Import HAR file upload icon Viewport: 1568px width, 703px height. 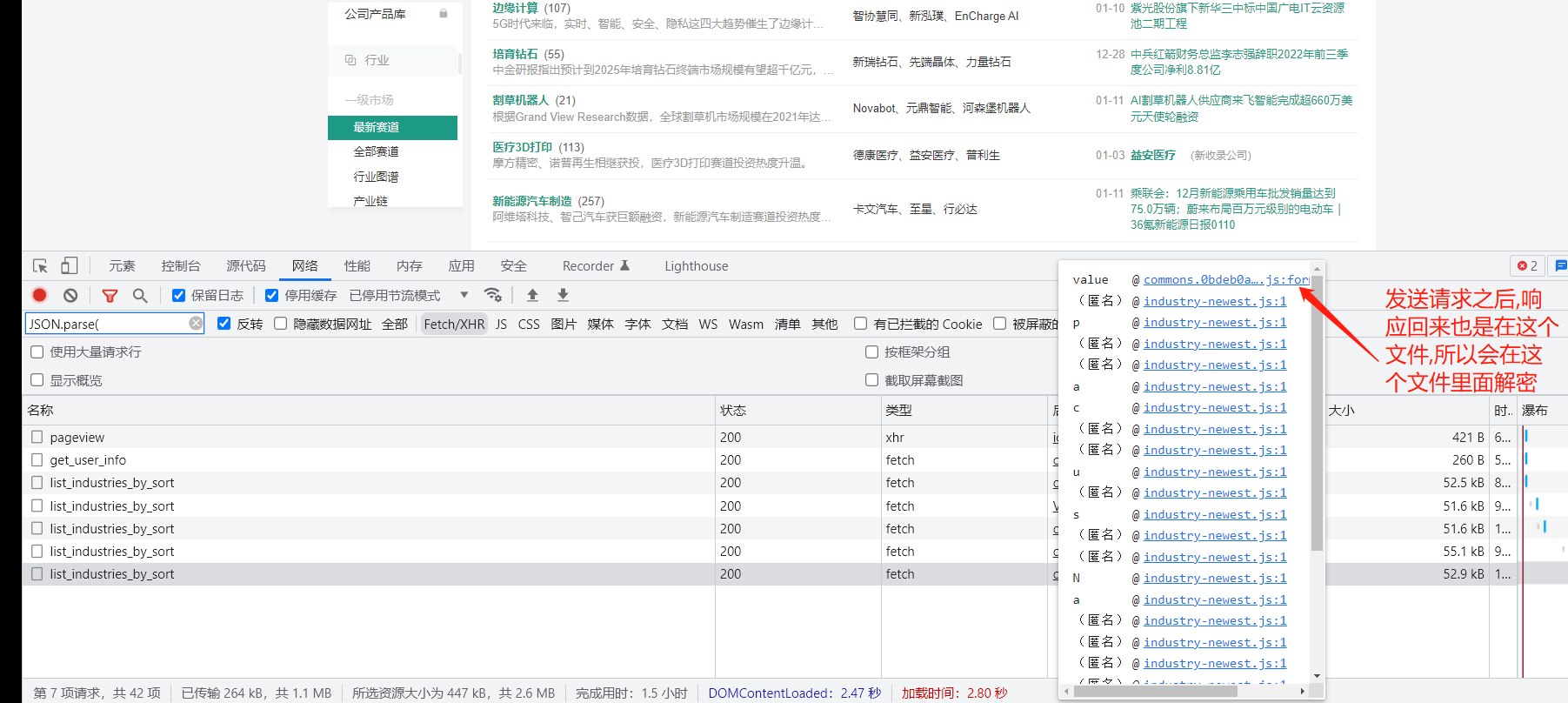coord(532,295)
